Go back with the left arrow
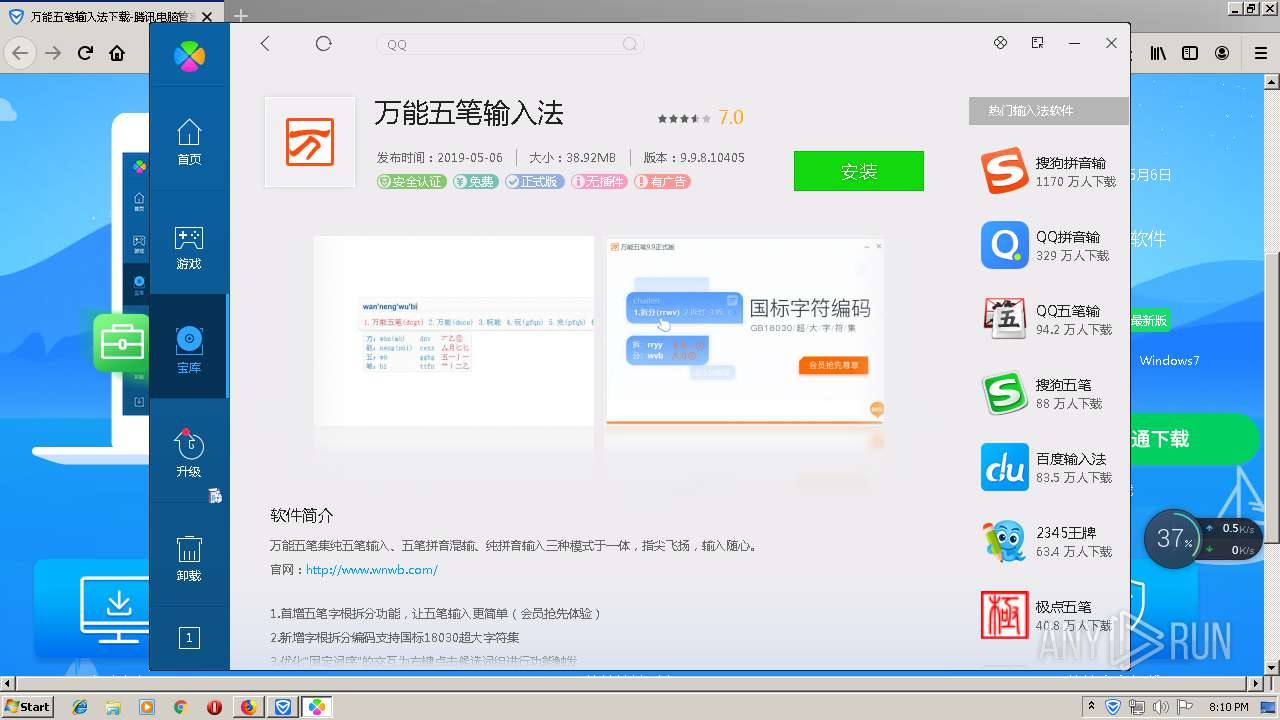Viewport: 1280px width, 720px height. click(265, 43)
